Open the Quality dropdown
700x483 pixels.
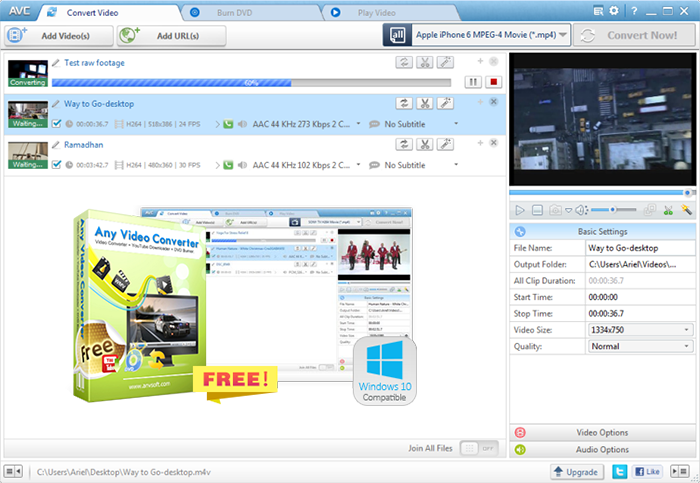pyautogui.click(x=640, y=346)
